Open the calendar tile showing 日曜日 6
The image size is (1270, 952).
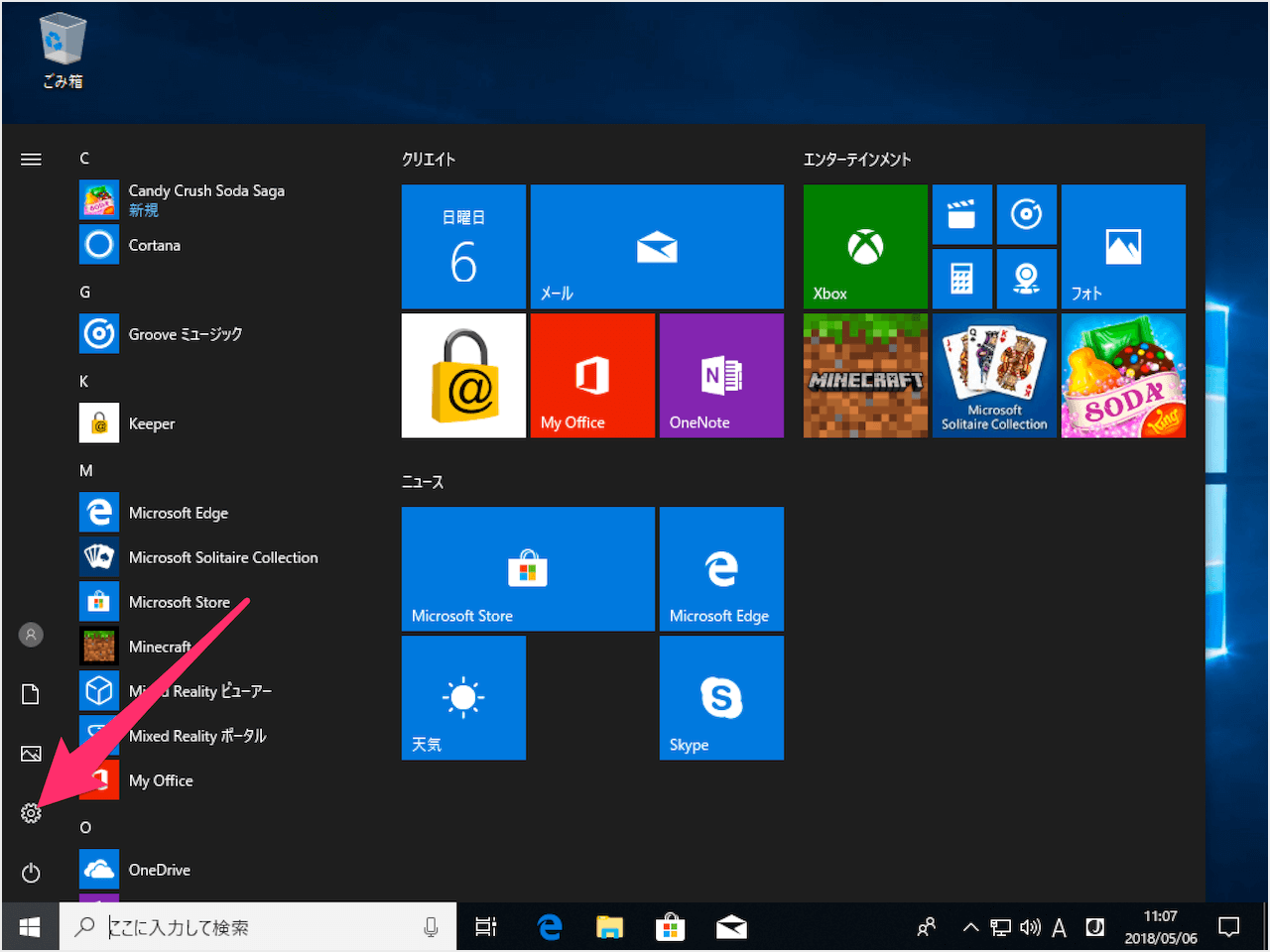[x=463, y=246]
